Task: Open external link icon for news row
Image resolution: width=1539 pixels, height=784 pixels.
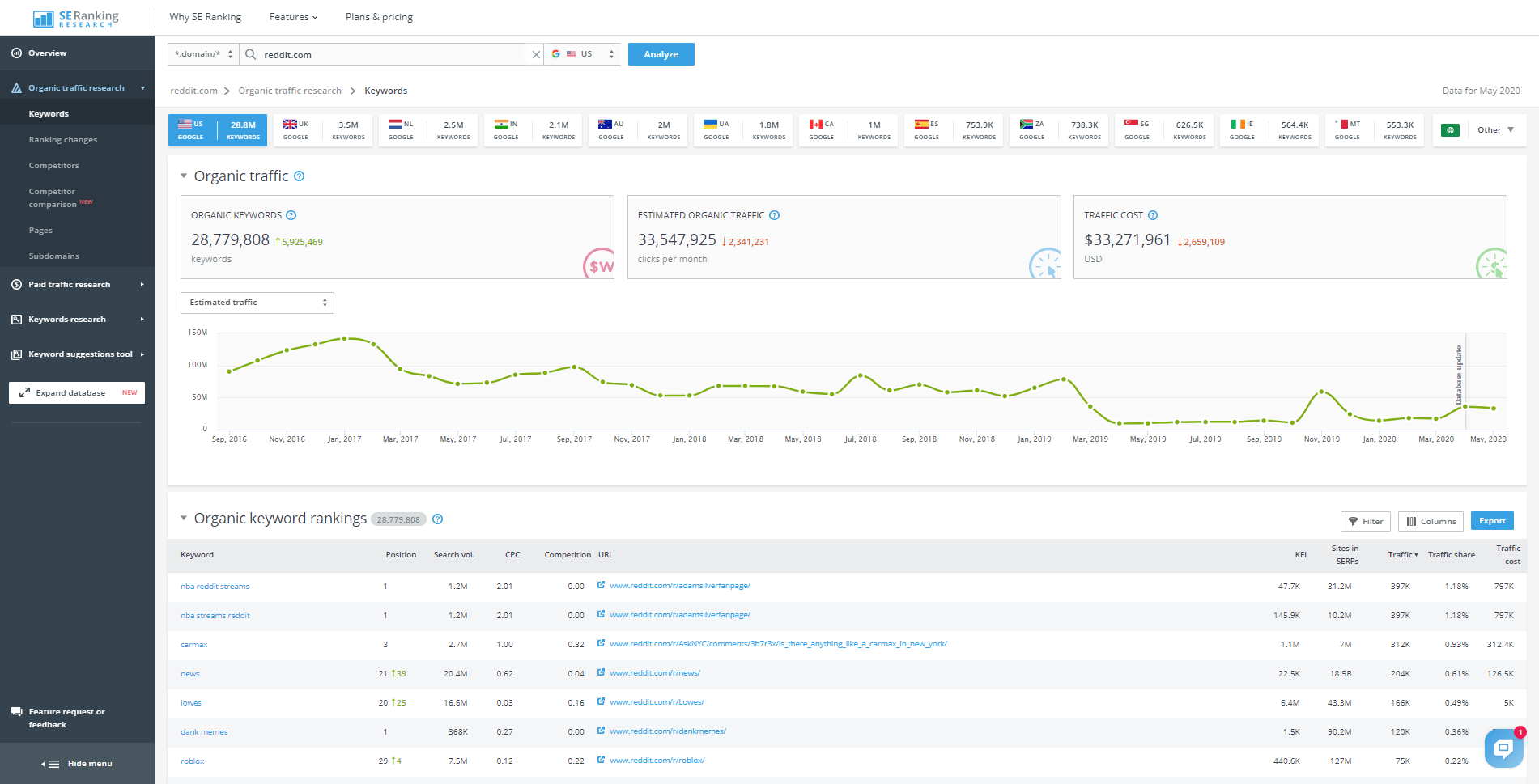Action: tap(602, 672)
